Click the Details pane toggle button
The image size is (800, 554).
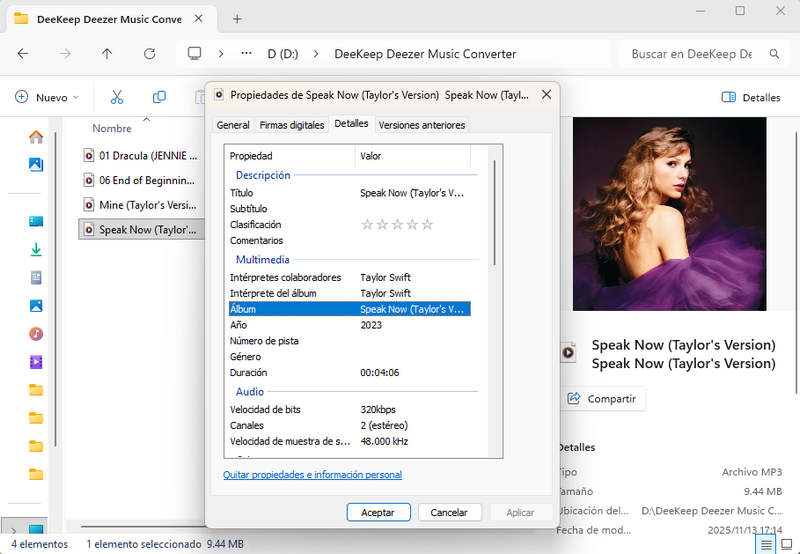click(x=751, y=97)
